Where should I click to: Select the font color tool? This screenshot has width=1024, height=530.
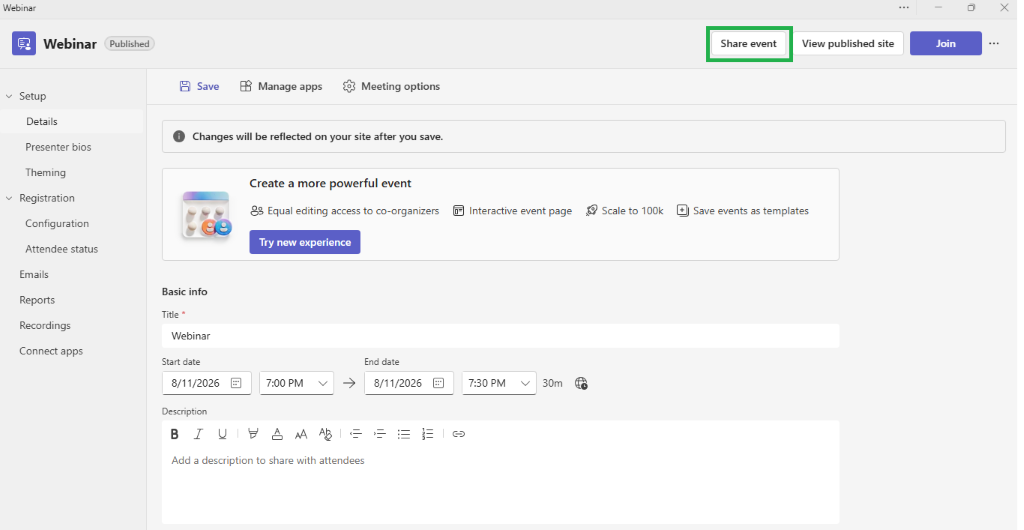pos(277,434)
